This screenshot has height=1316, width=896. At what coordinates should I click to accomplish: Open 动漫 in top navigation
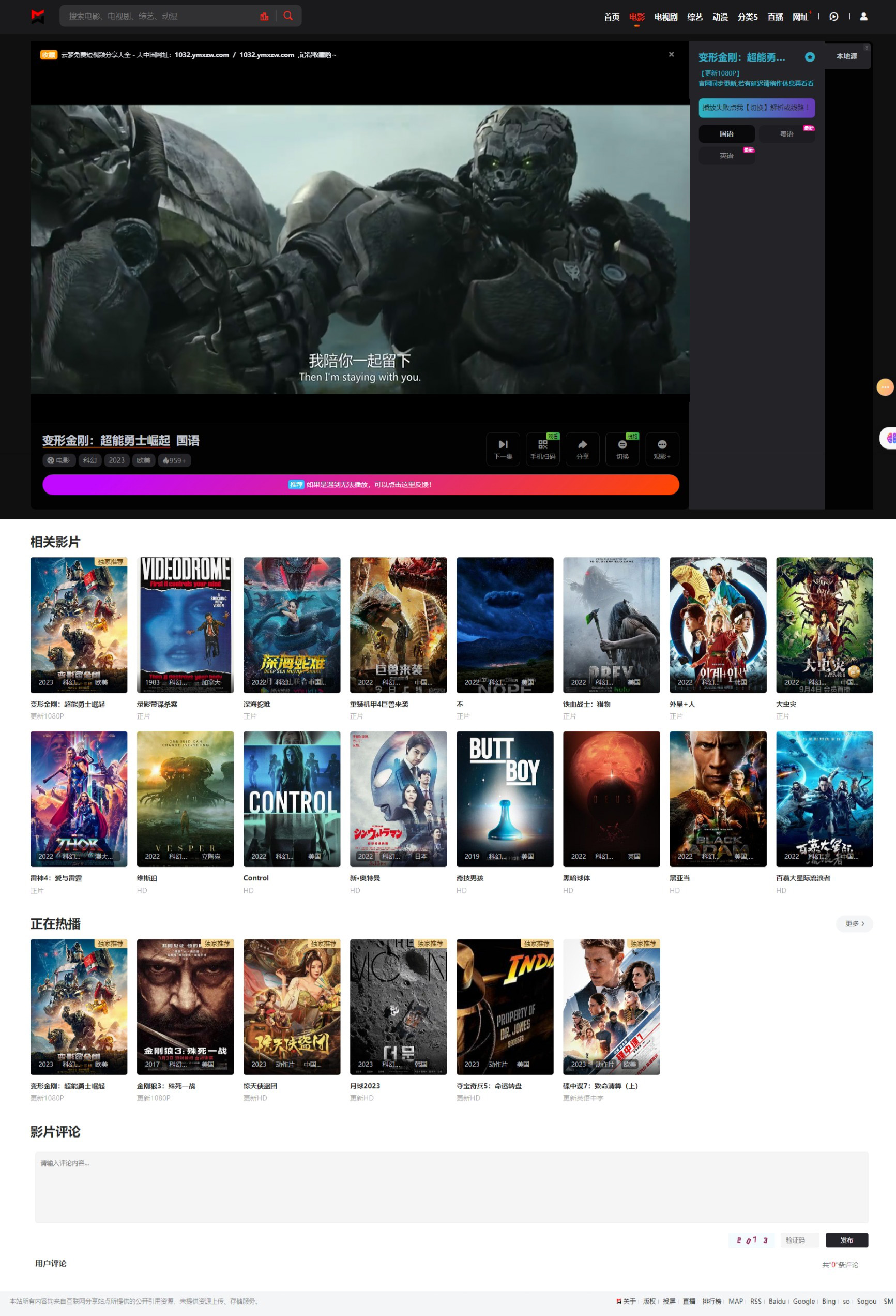coord(720,17)
